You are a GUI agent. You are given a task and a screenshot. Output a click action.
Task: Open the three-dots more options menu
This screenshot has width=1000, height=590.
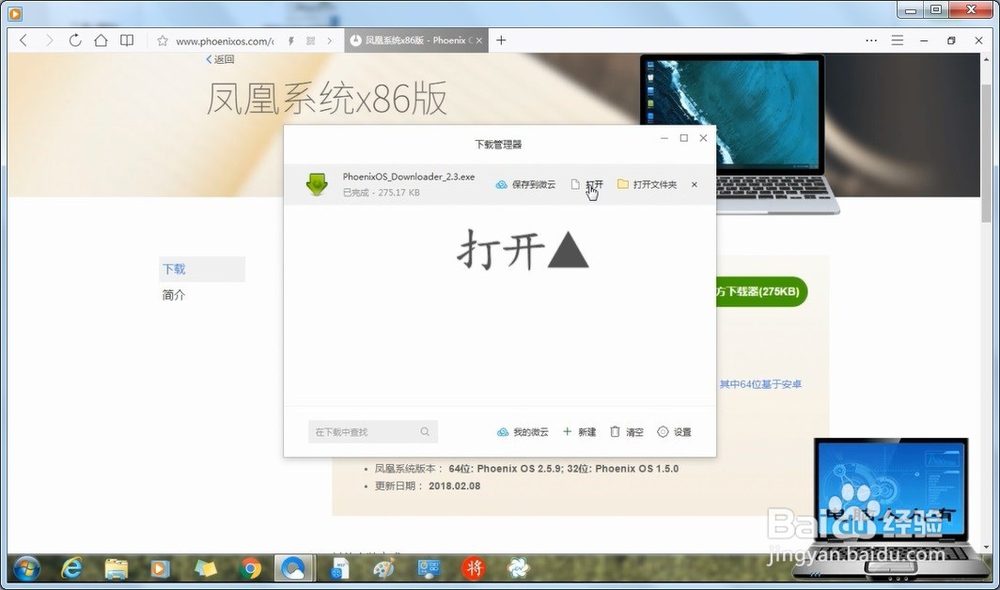point(871,40)
